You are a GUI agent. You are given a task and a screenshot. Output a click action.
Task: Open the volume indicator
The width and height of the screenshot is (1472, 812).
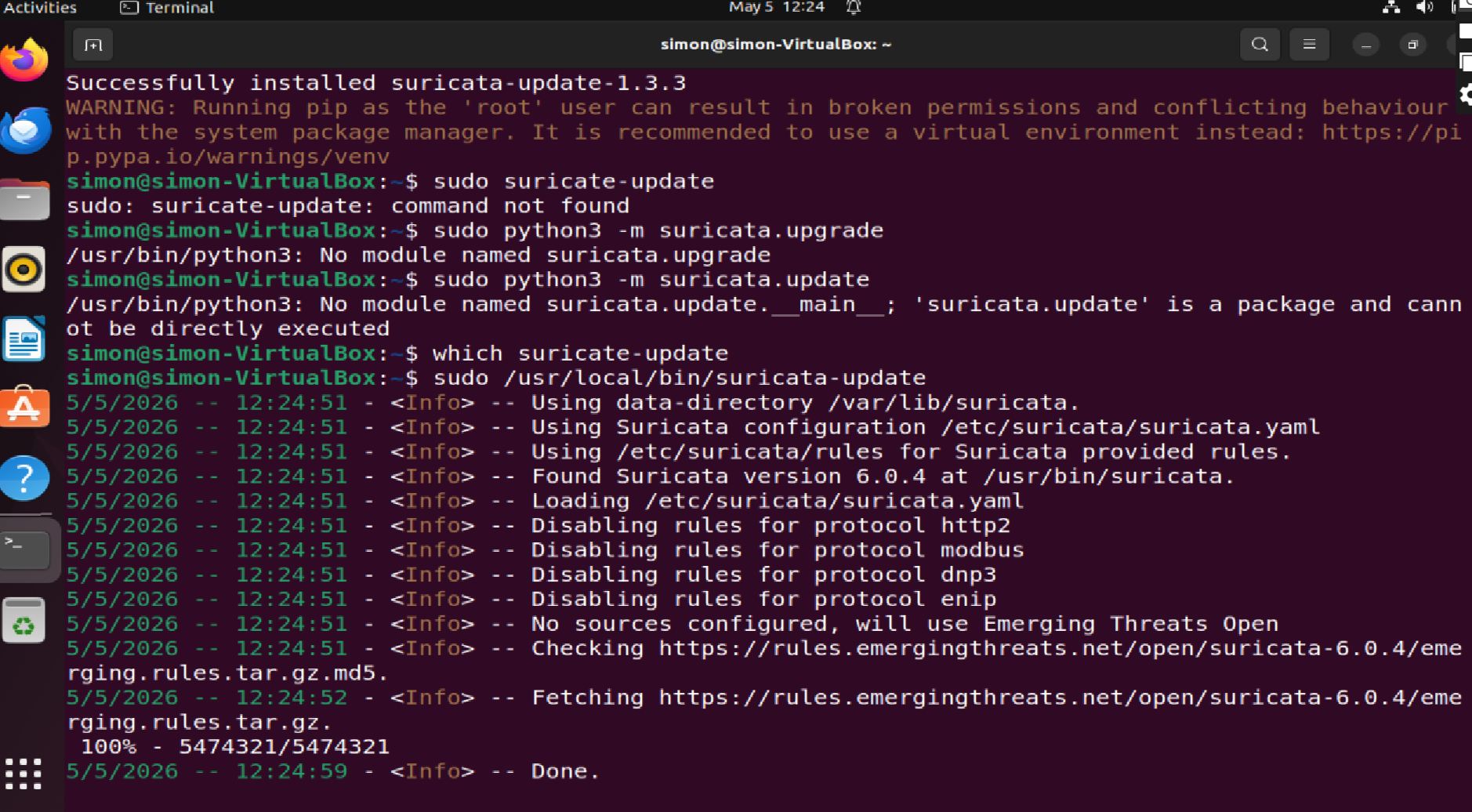(1424, 8)
